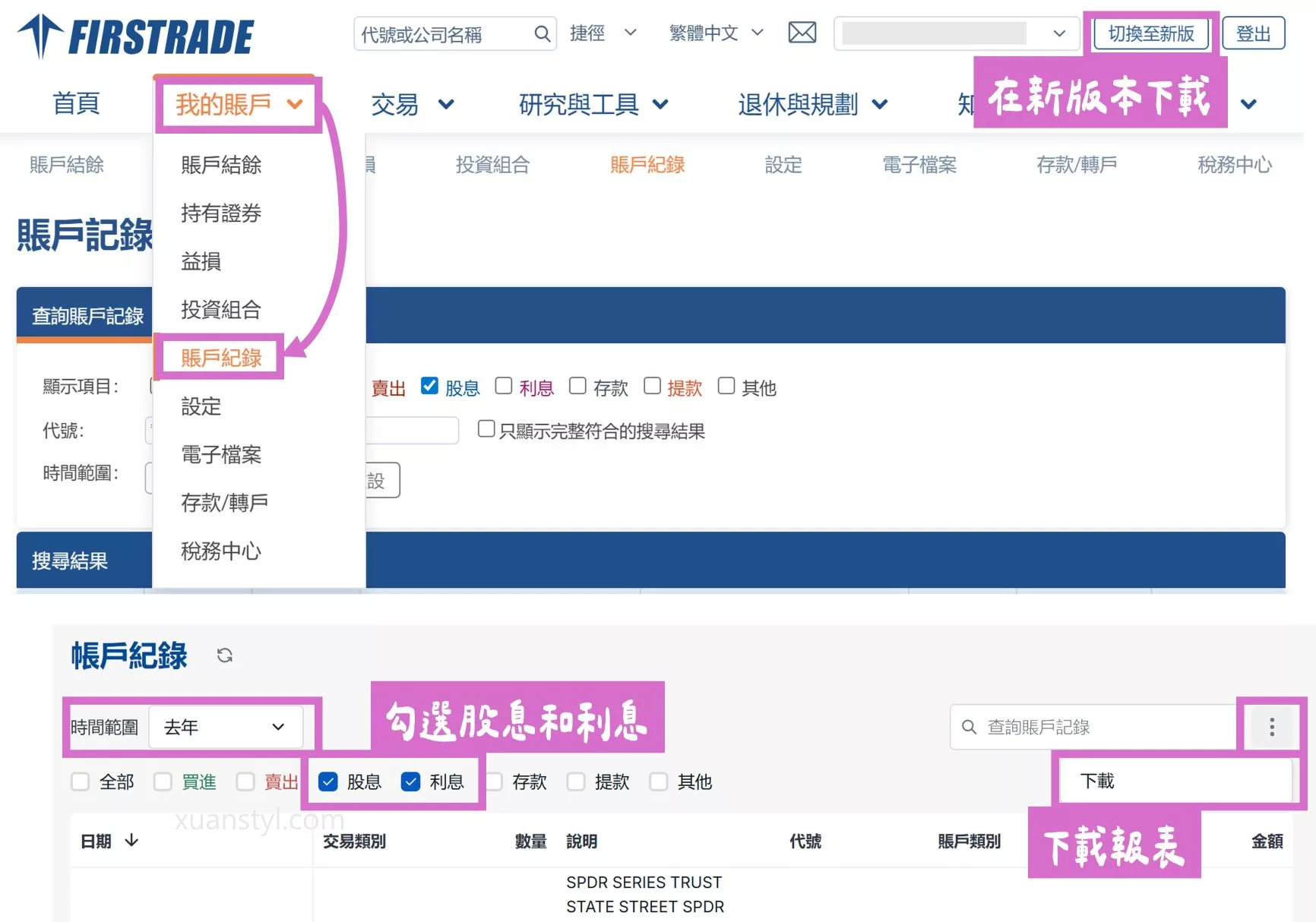
Task: Click the refresh icon beside 帳戶紀錄 heading
Action: pyautogui.click(x=224, y=655)
